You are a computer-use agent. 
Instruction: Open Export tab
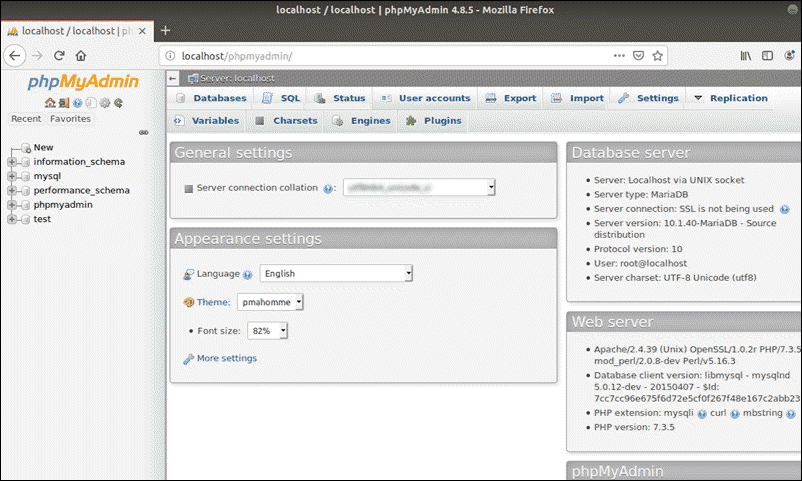[x=511, y=98]
